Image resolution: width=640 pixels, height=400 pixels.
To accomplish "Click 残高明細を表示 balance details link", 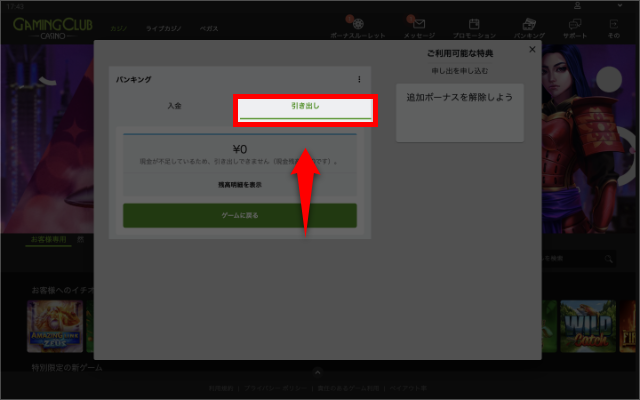I will pos(239,185).
